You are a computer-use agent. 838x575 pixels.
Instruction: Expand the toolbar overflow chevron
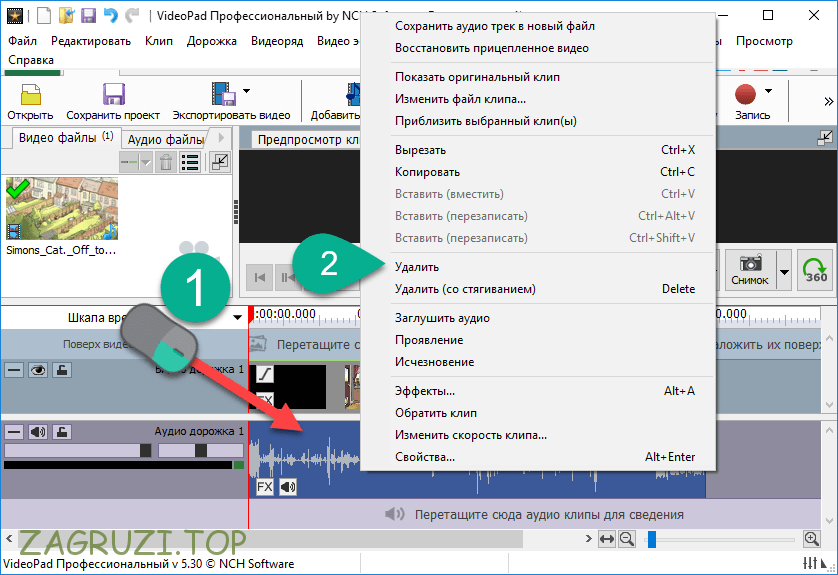point(828,102)
